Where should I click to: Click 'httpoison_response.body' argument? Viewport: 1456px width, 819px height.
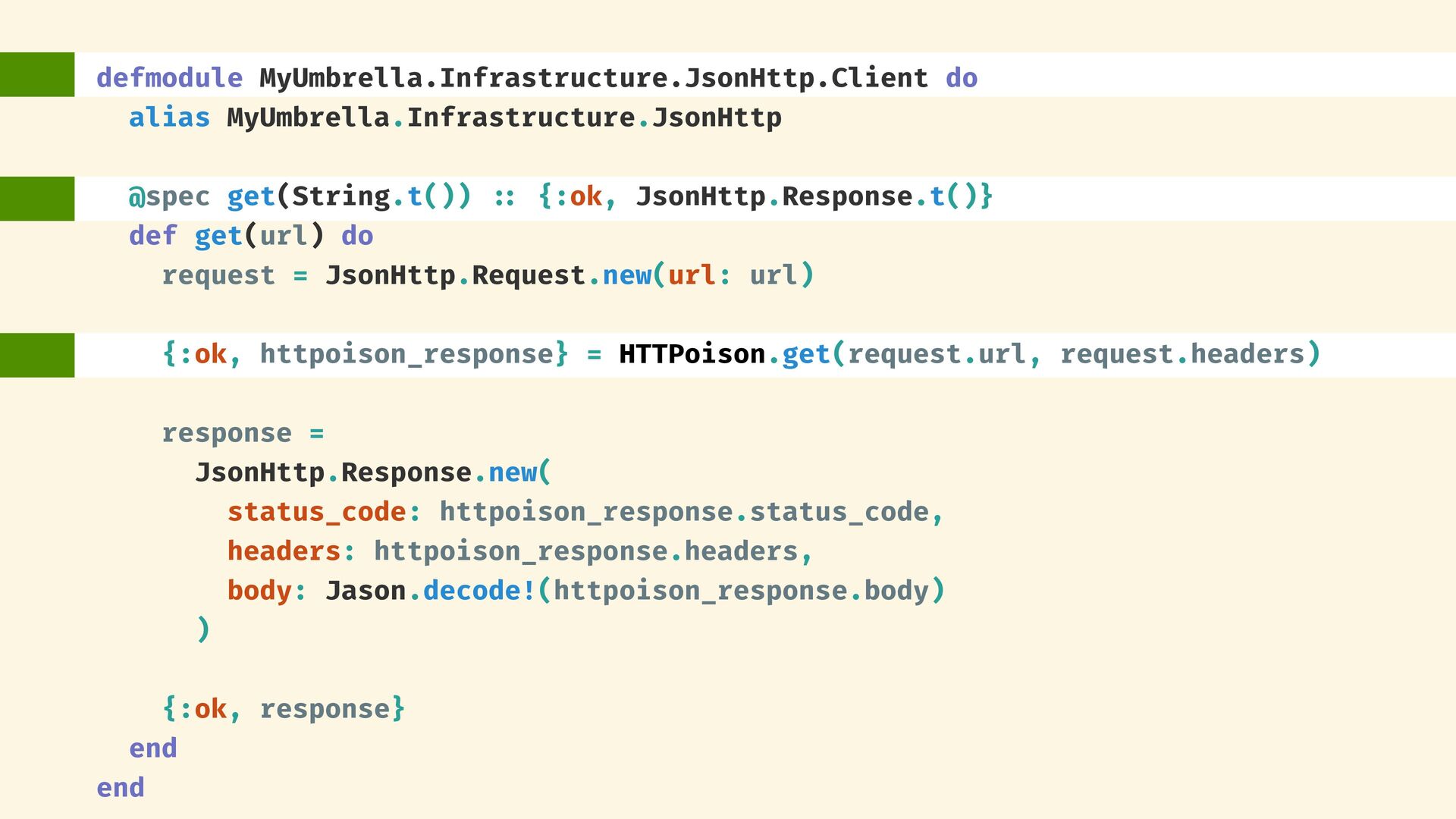[x=741, y=591]
